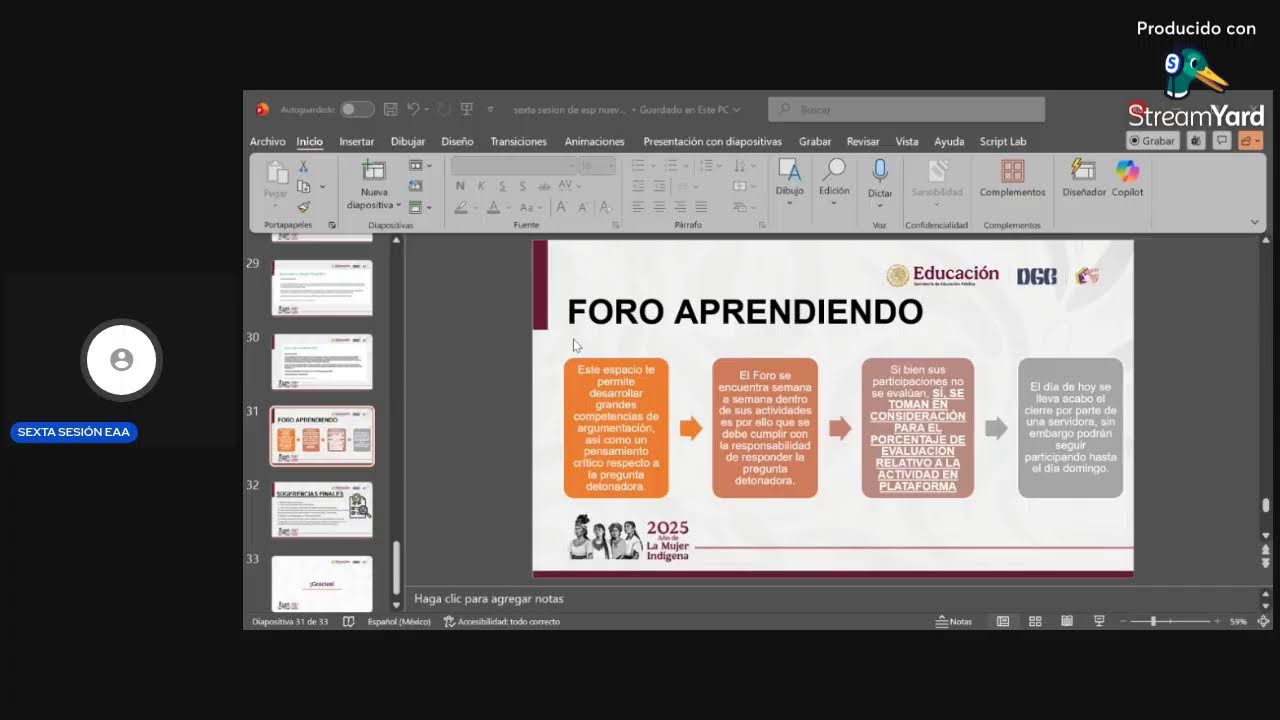1280x720 pixels.
Task: Click the Save icon in the title bar
Action: [390, 109]
